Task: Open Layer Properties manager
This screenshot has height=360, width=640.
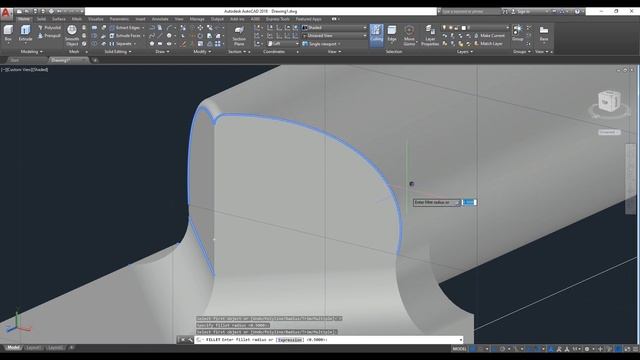Action: [430, 36]
